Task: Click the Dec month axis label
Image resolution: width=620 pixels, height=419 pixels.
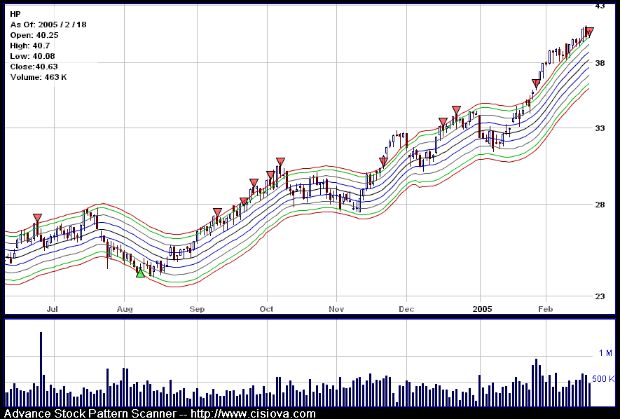Action: tap(406, 309)
